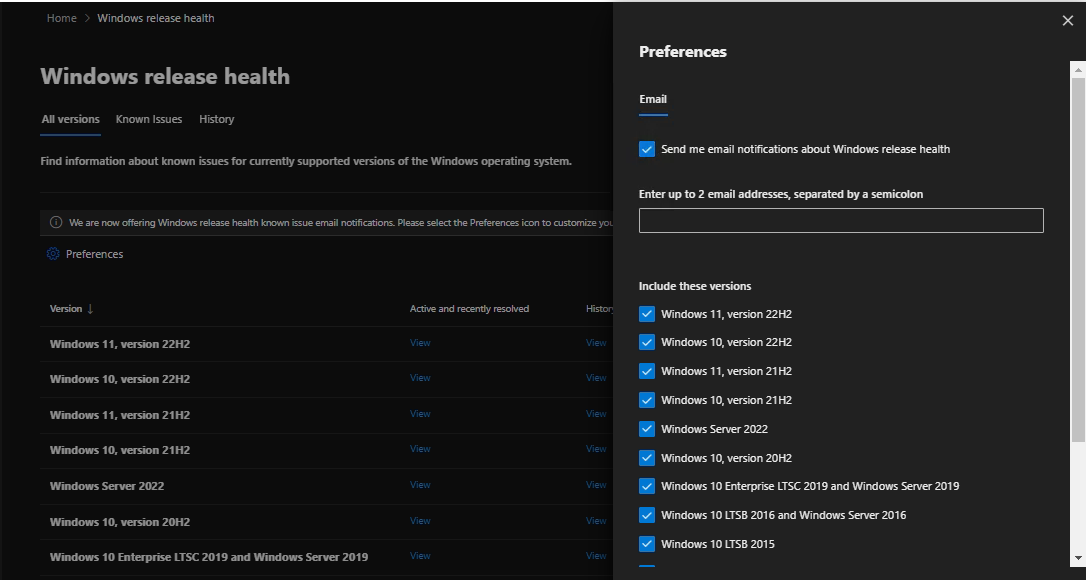Image resolution: width=1086 pixels, height=580 pixels.
Task: Click scrollbar up arrow in Preferences
Action: 1078,69
